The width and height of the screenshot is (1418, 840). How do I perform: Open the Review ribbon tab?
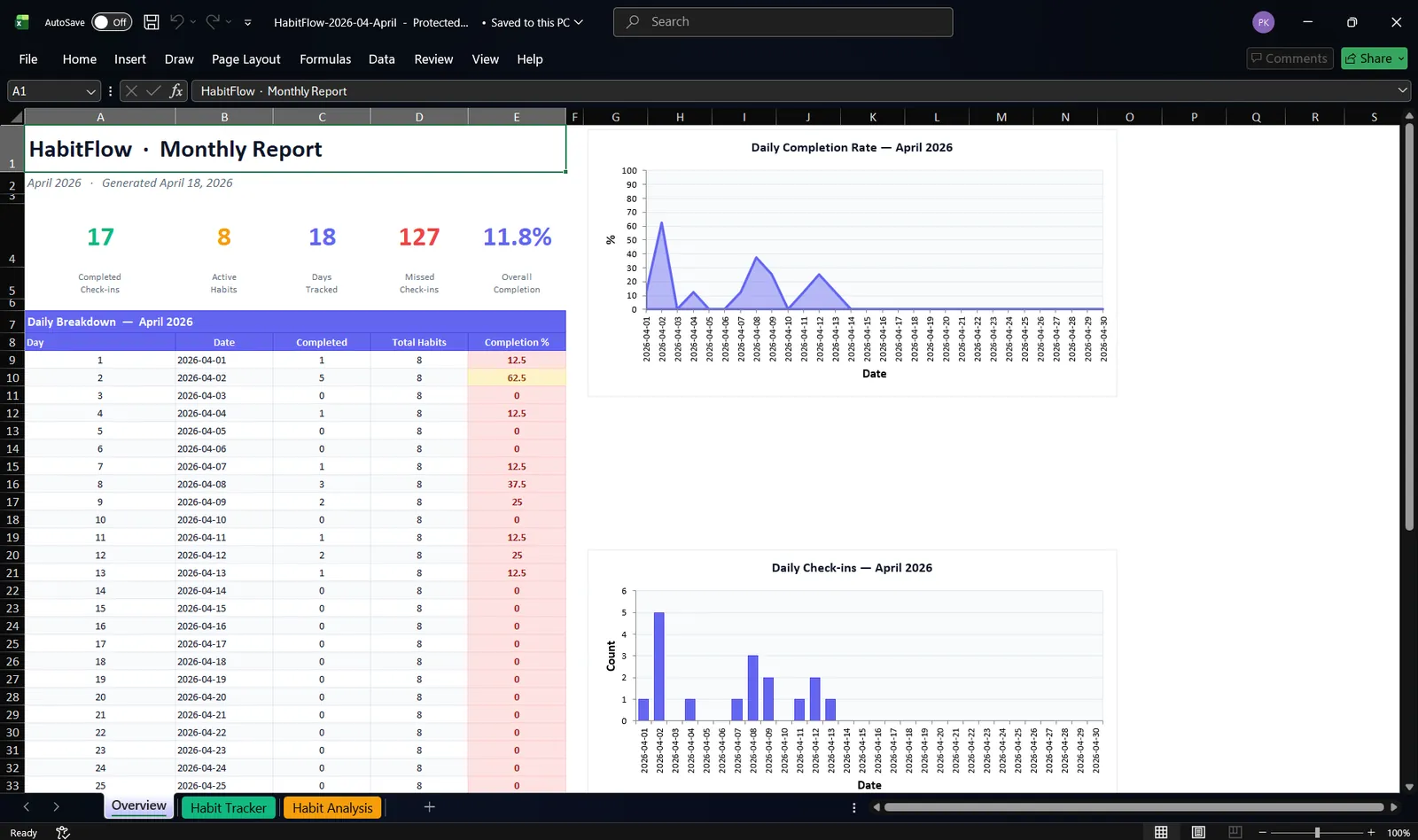(433, 59)
